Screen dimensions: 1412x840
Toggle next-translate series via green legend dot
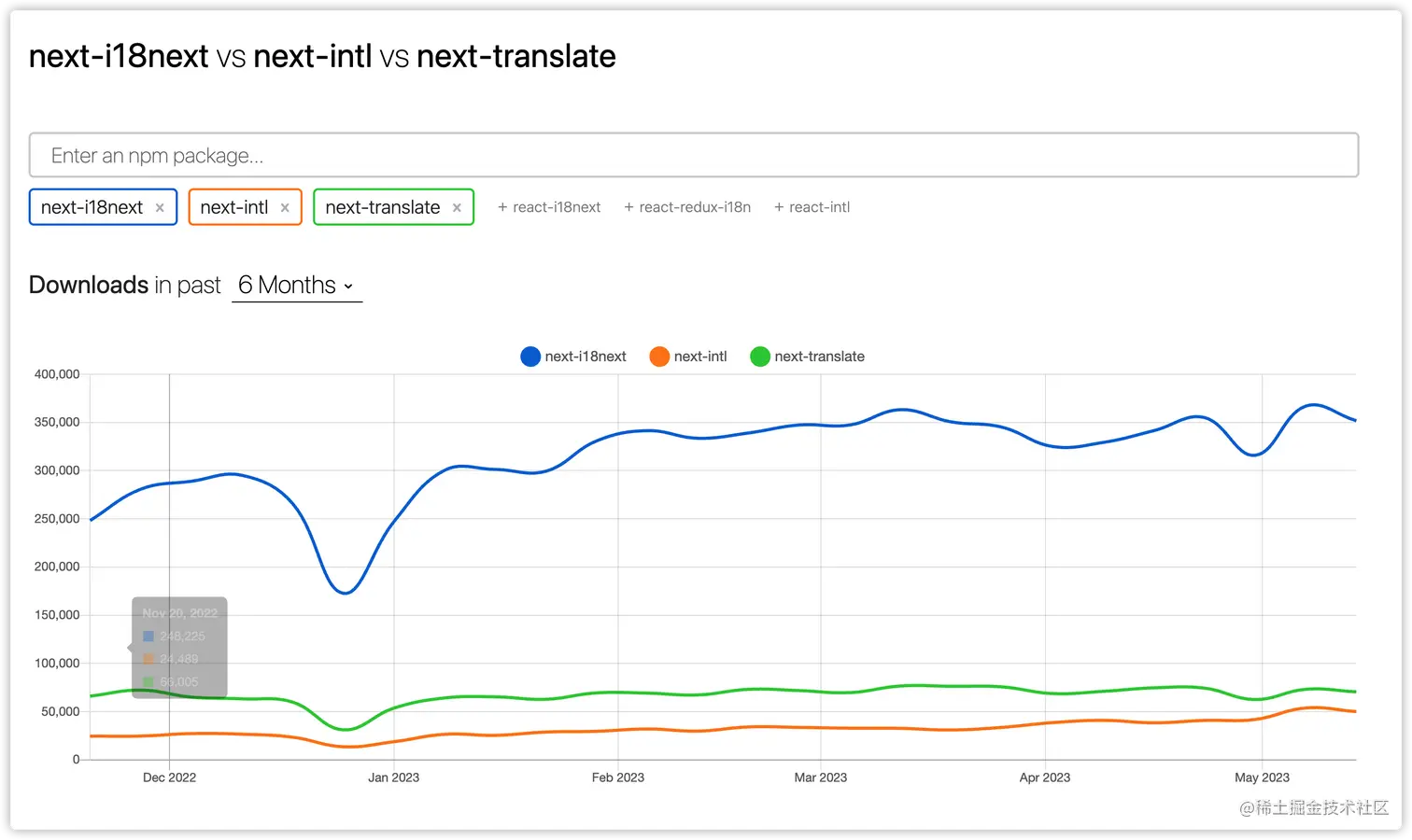click(760, 357)
